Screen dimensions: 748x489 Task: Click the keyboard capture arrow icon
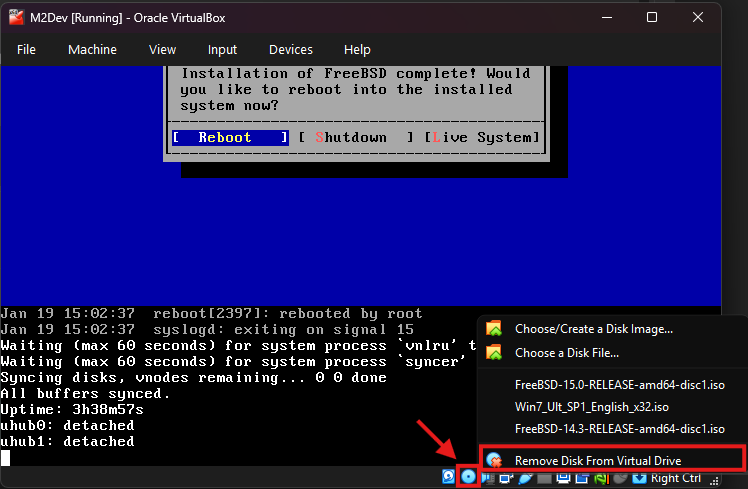[639, 478]
